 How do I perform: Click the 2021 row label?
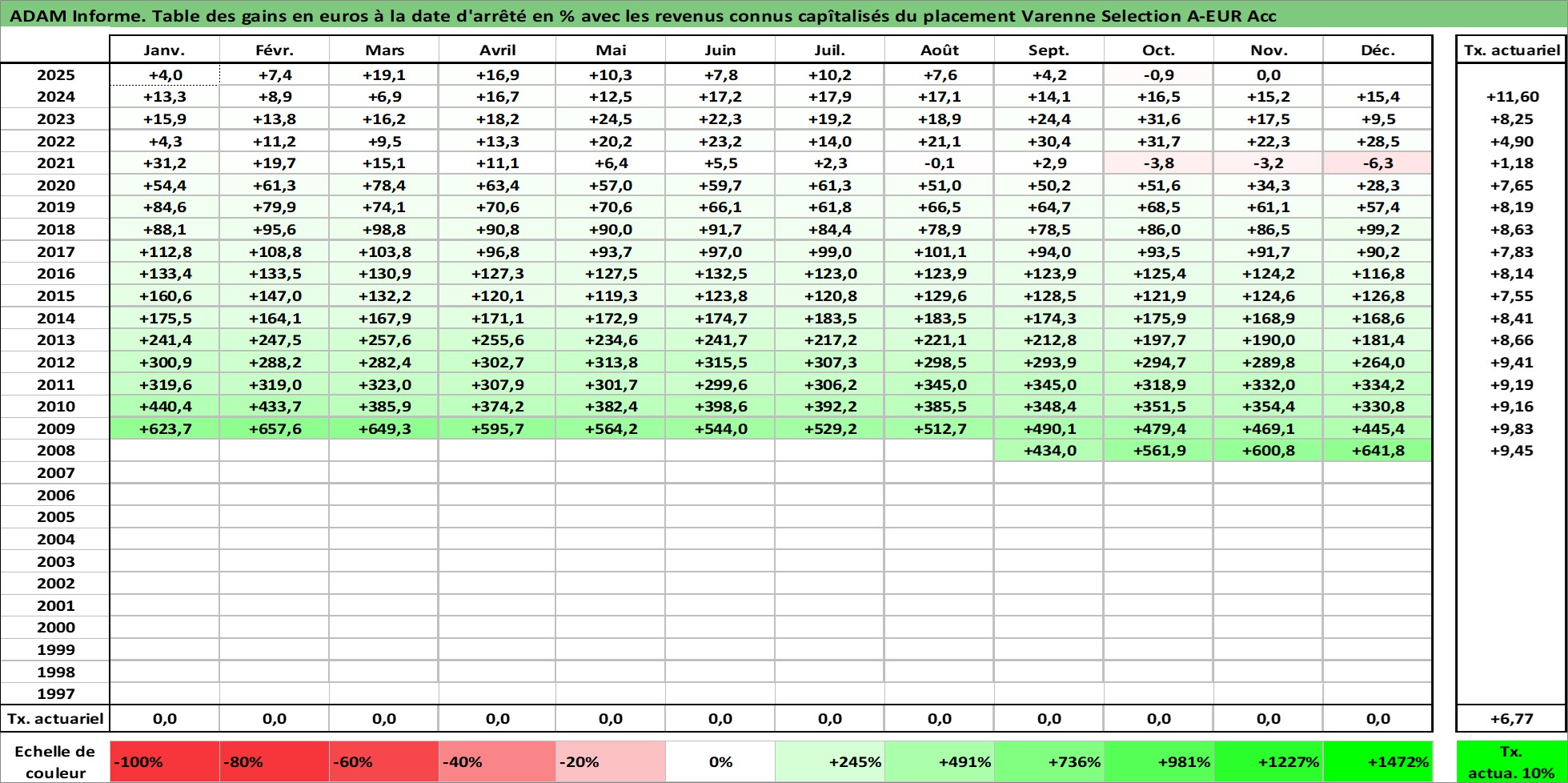click(x=55, y=163)
